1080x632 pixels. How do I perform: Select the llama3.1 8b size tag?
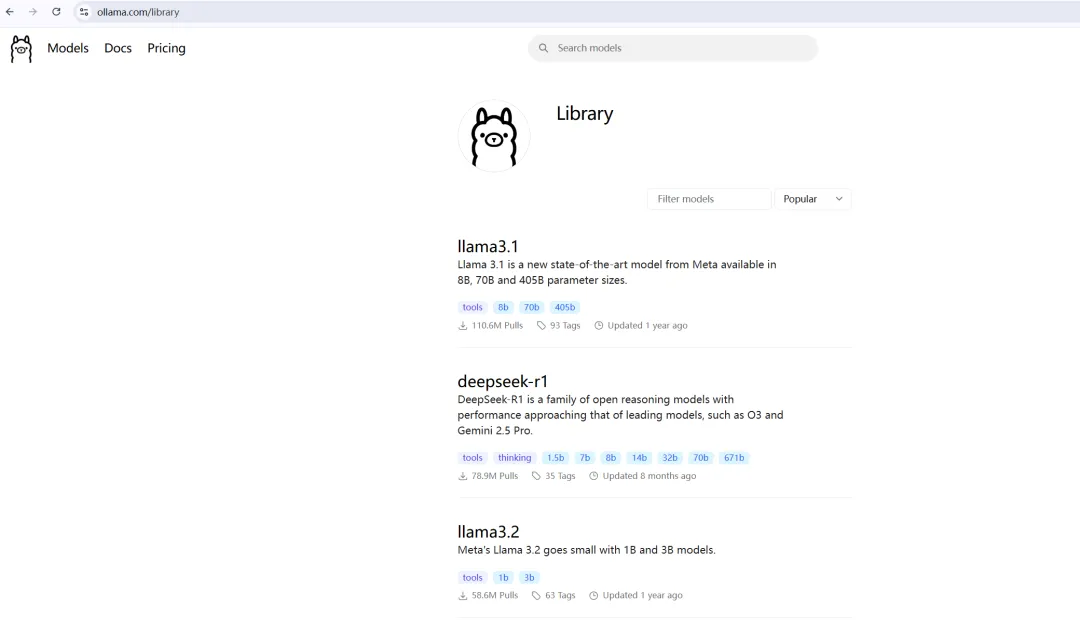[503, 307]
